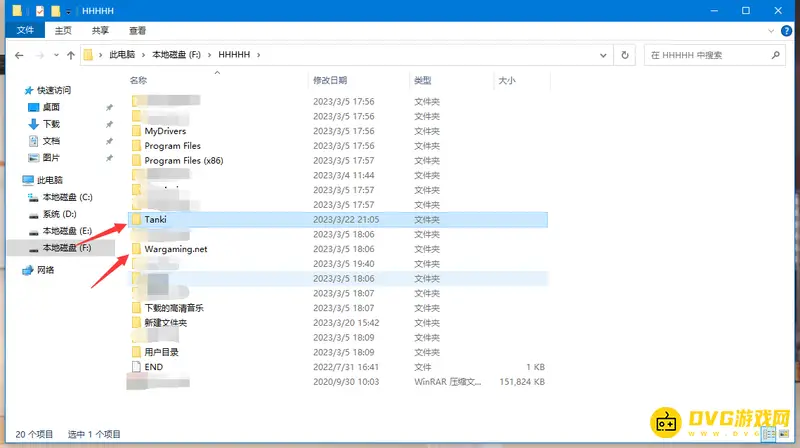Click the Tanki folder icon
800x448 pixels.
(x=136, y=219)
